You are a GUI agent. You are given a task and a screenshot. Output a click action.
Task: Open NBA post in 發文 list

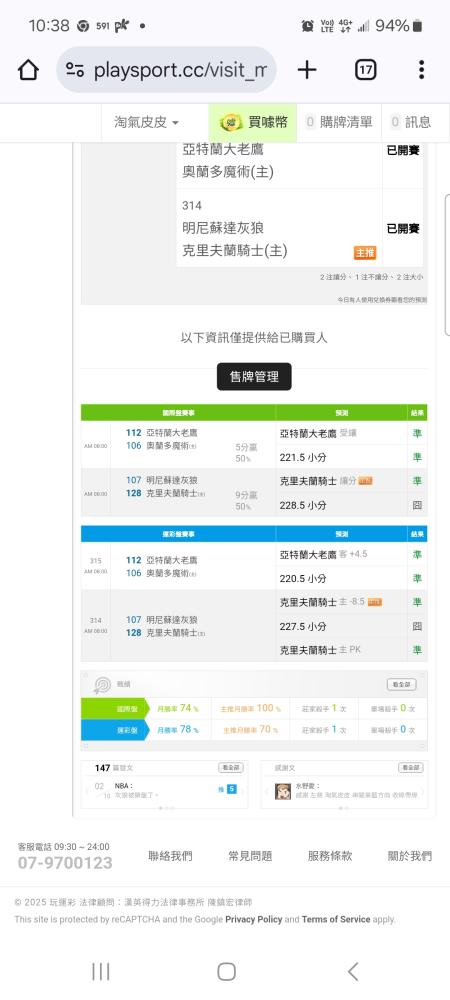click(137, 791)
